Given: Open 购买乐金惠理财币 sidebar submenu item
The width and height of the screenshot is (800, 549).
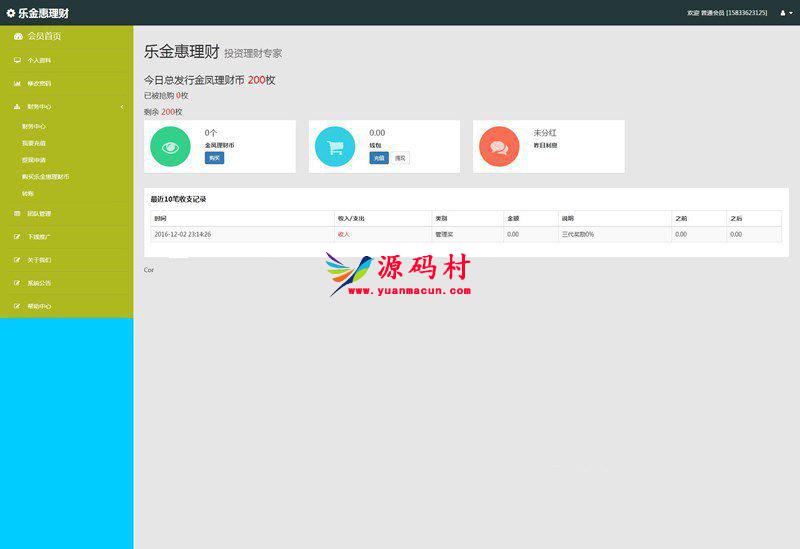Looking at the screenshot, I should click(x=46, y=177).
